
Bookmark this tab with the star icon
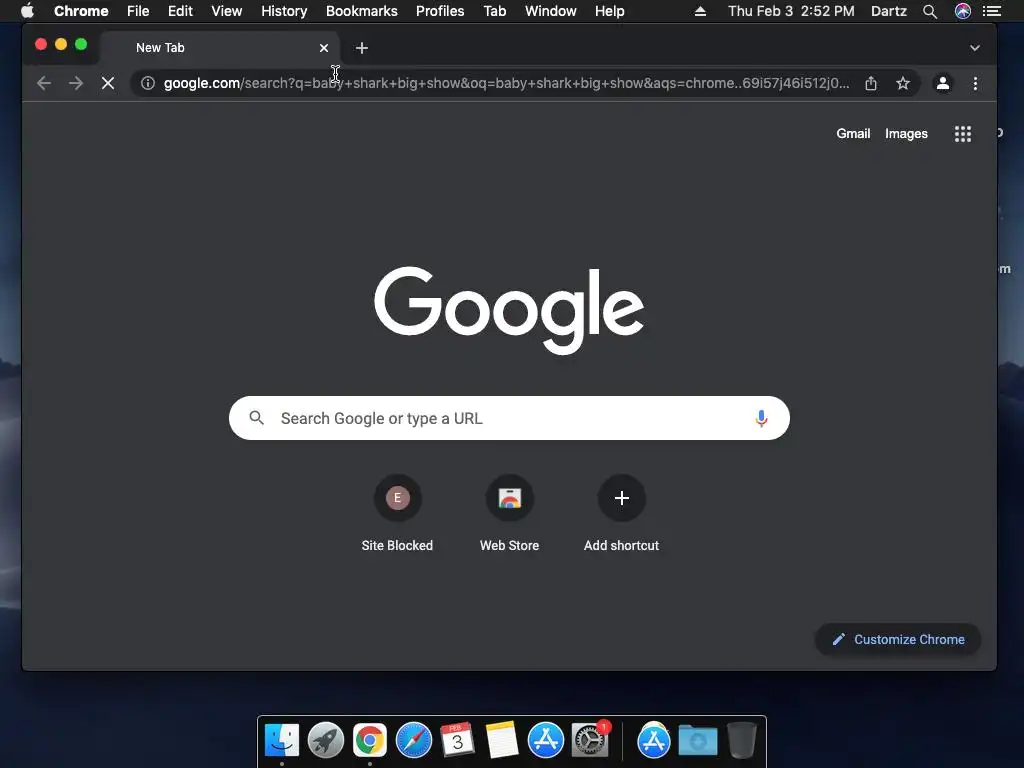(903, 84)
